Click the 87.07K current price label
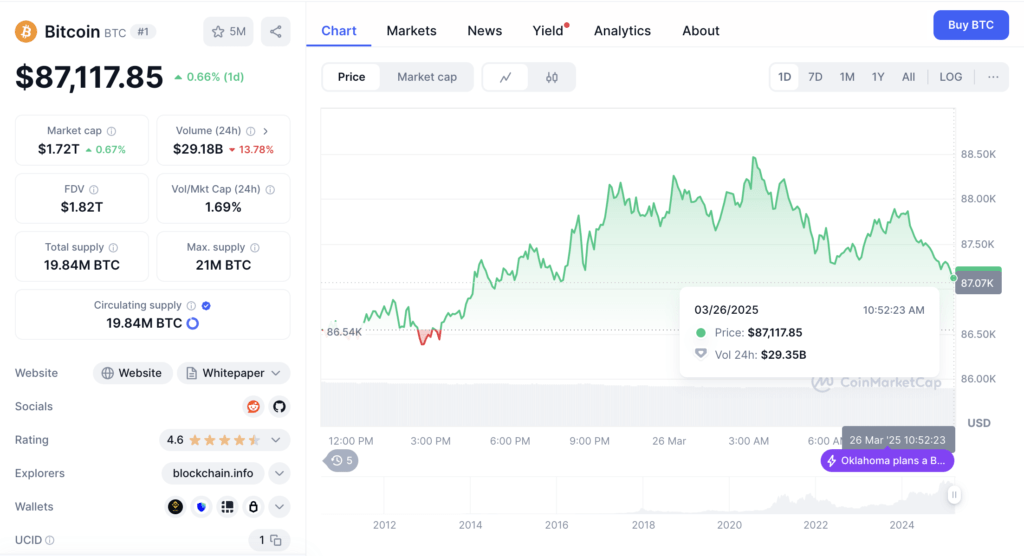This screenshot has width=1024, height=556. coord(978,282)
